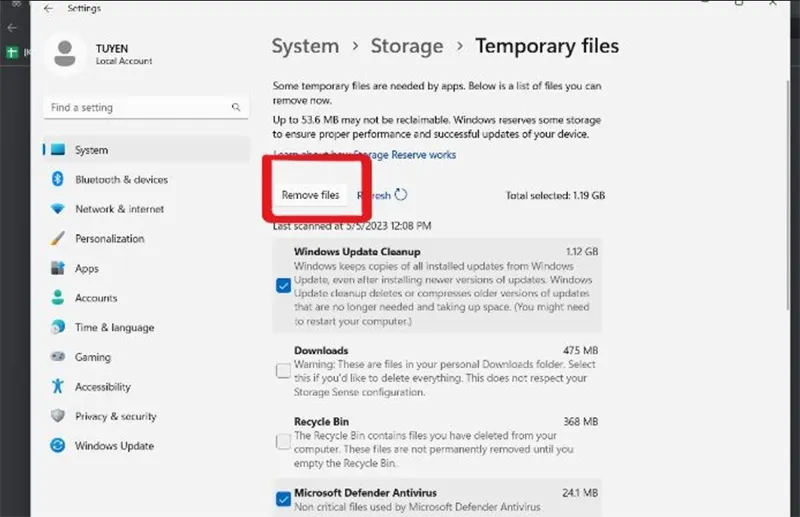This screenshot has width=800, height=517.
Task: Click the Windows Update Cleanup title
Action: tap(357, 252)
